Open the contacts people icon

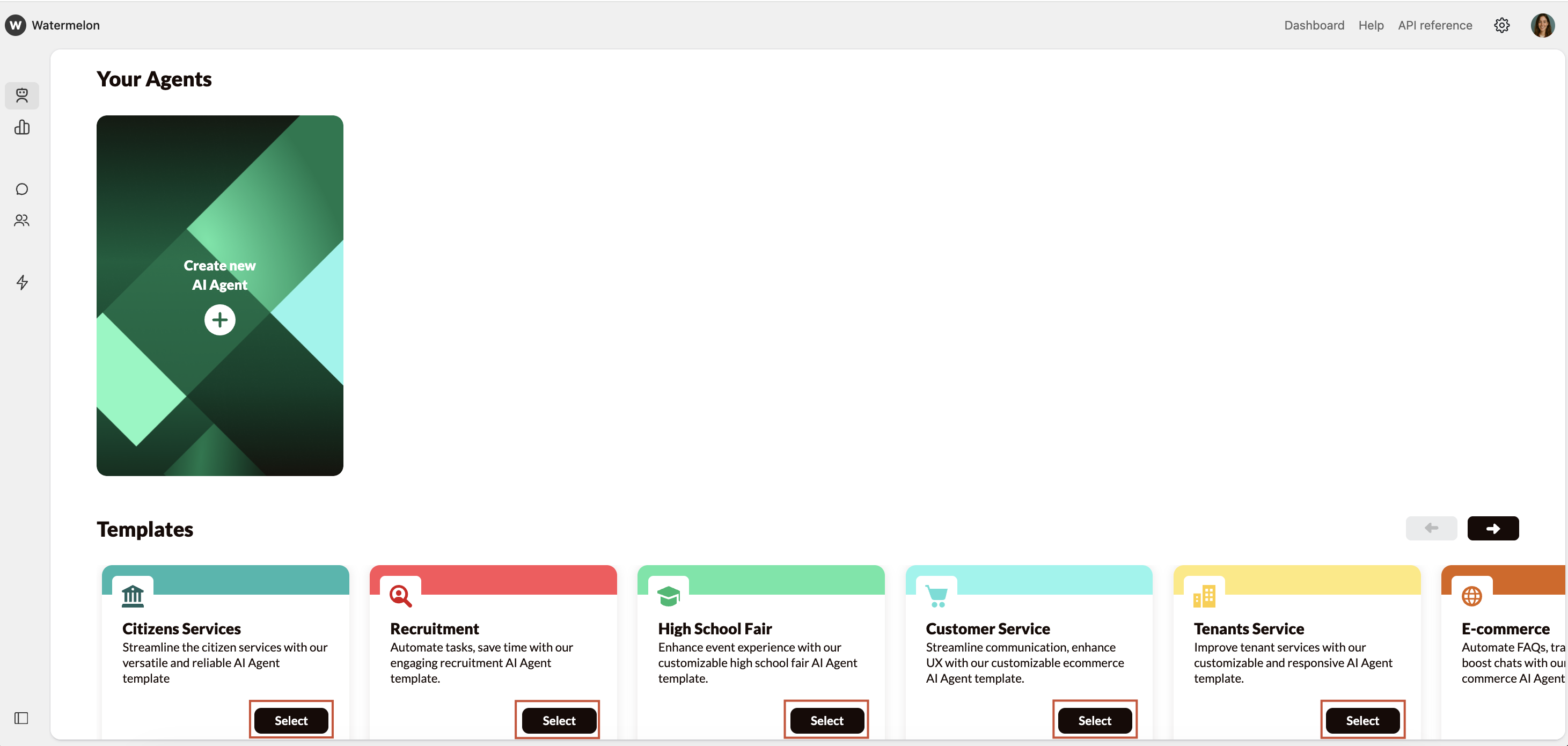[22, 221]
